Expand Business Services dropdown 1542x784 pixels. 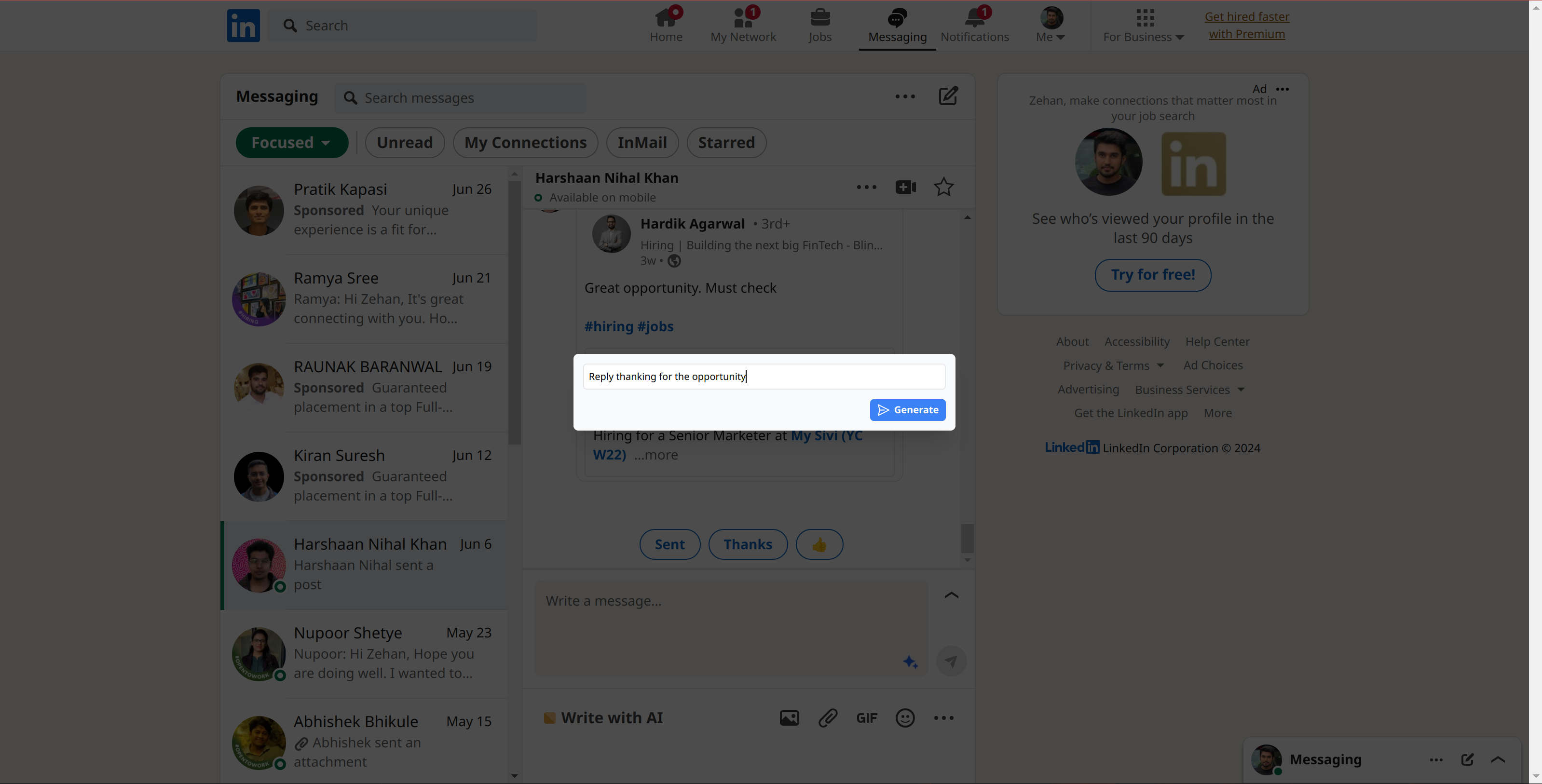1189,390
